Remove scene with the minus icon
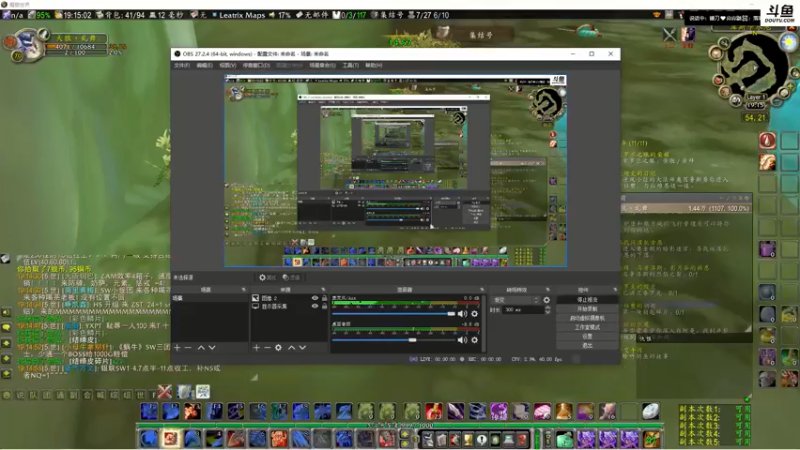 coord(188,347)
